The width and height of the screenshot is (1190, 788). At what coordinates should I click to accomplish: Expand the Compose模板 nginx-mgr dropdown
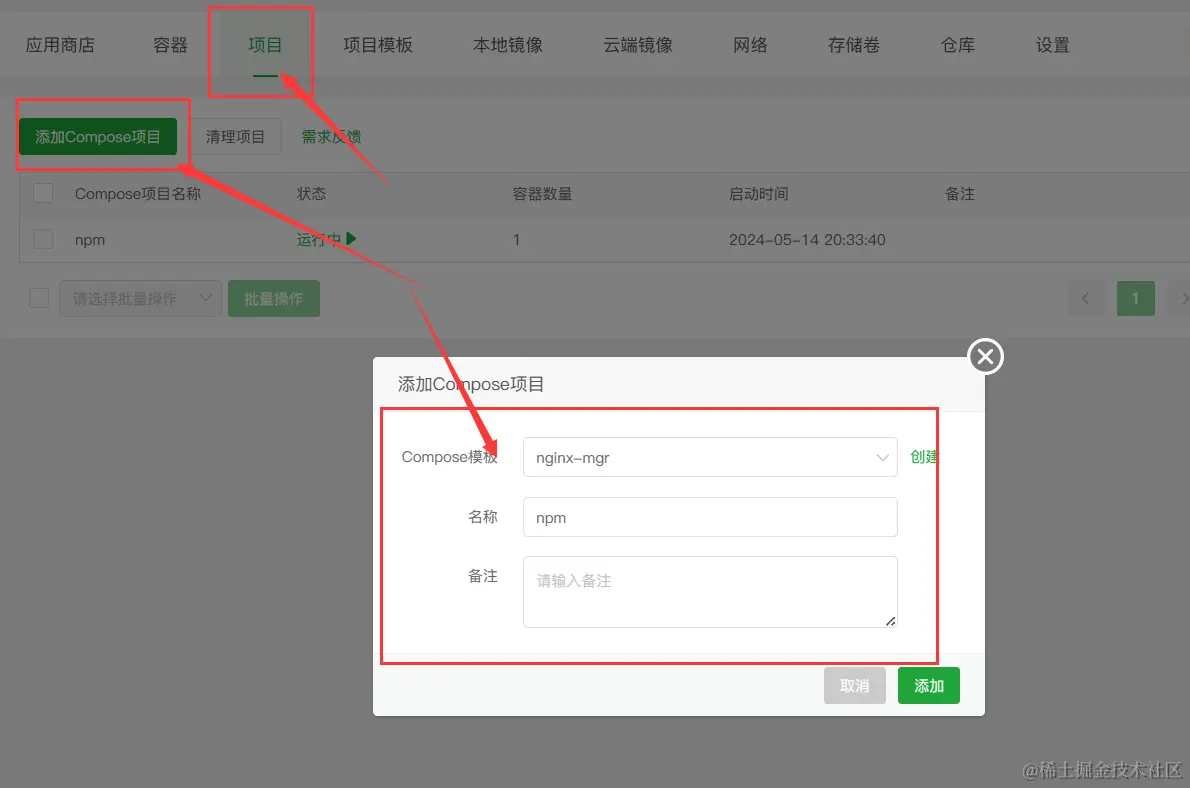pos(710,457)
